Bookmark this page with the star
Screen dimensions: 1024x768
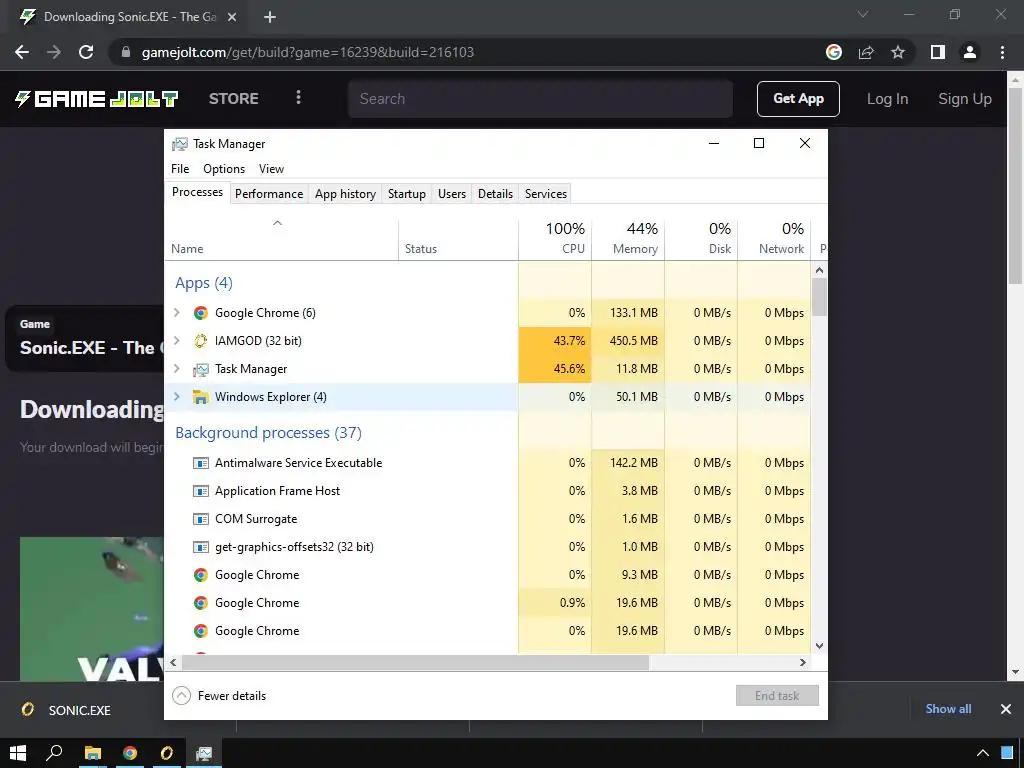(898, 52)
